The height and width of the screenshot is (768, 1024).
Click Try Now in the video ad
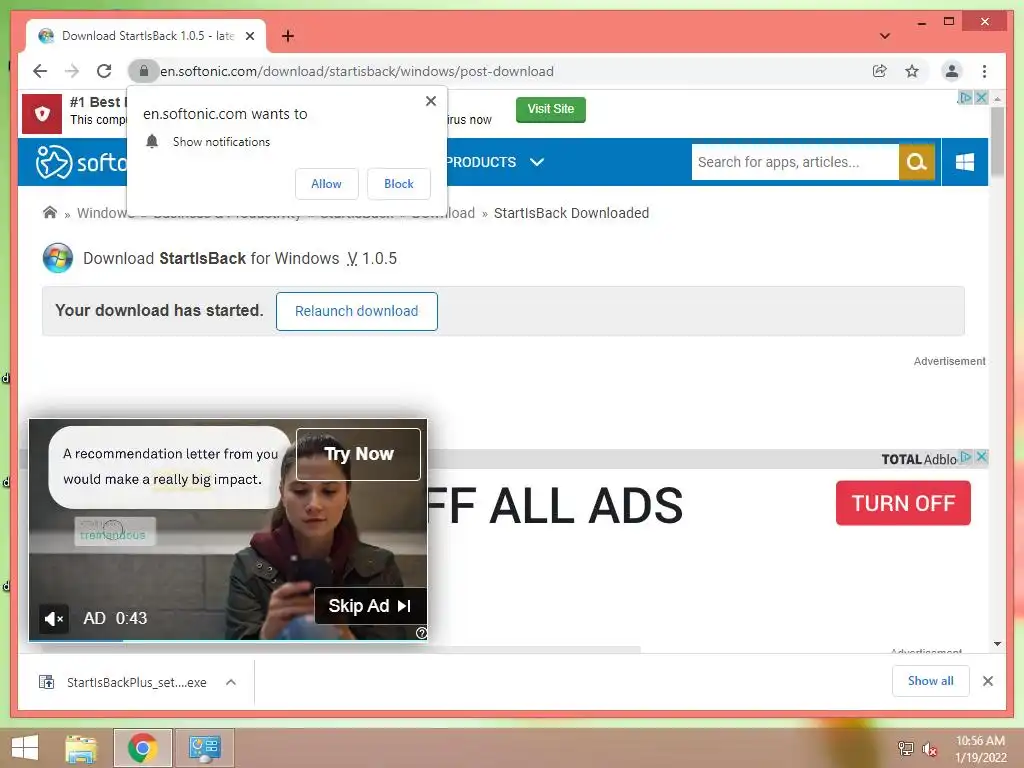click(359, 454)
